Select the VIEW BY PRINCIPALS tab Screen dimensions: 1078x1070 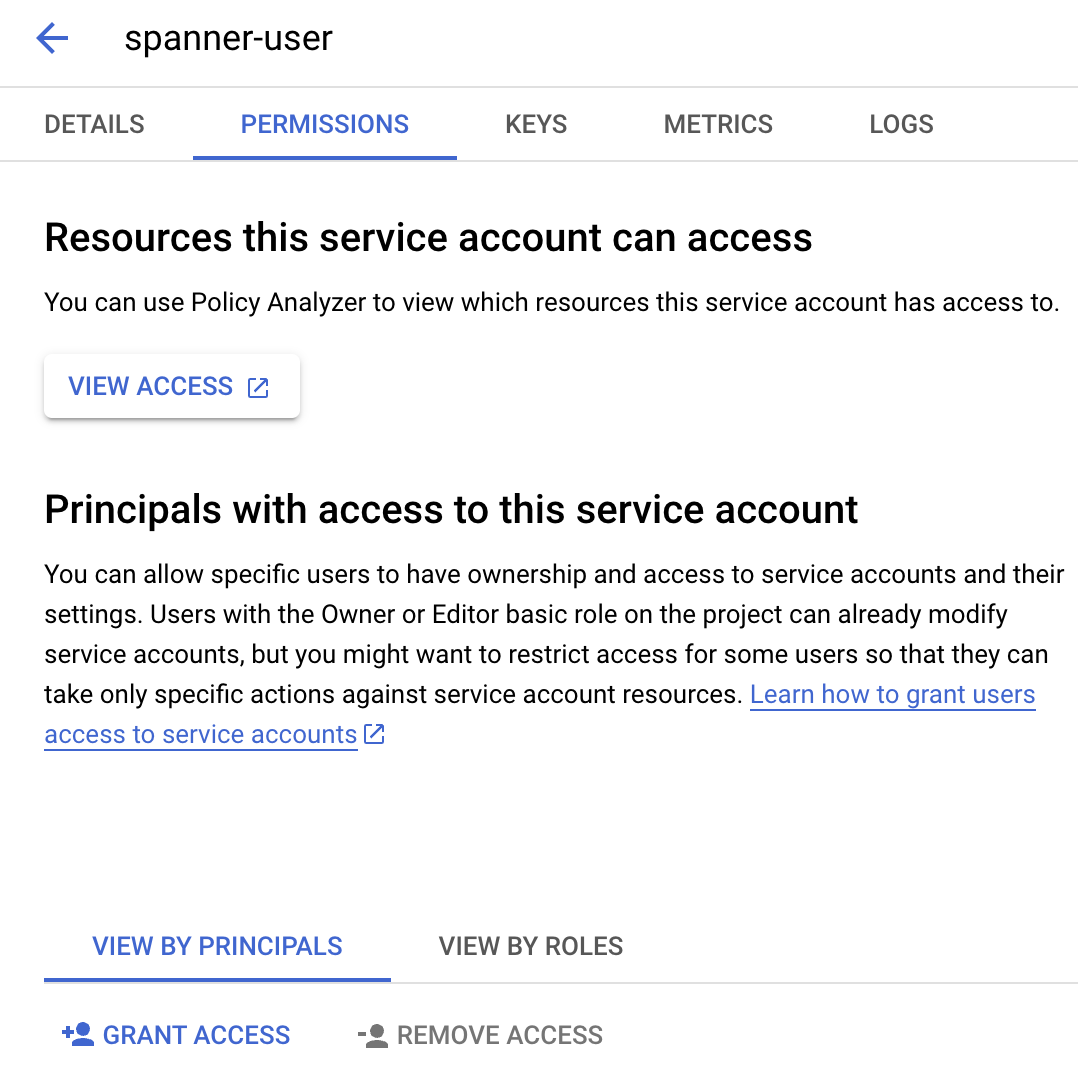216,946
